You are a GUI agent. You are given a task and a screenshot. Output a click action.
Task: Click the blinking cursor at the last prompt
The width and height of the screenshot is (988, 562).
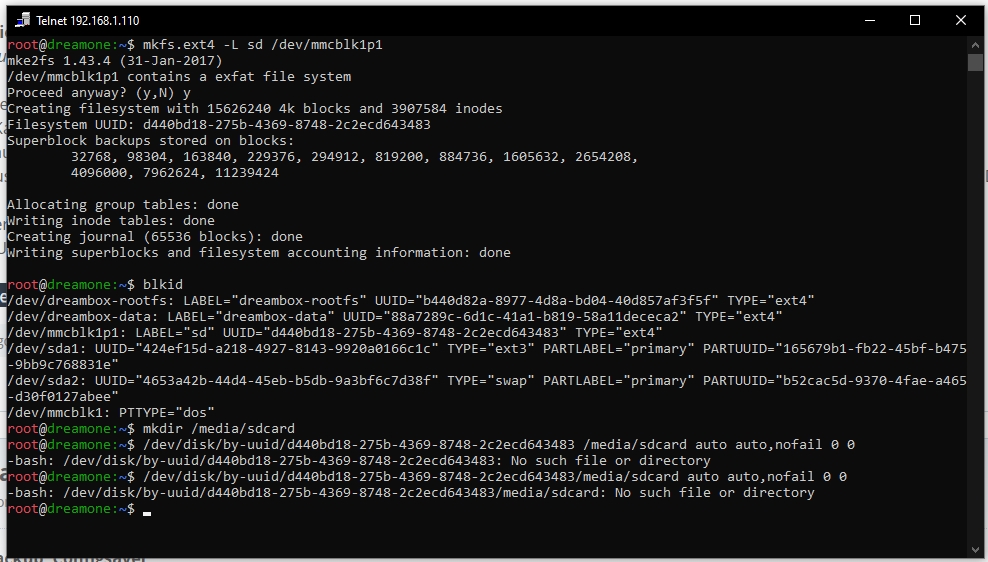[147, 510]
